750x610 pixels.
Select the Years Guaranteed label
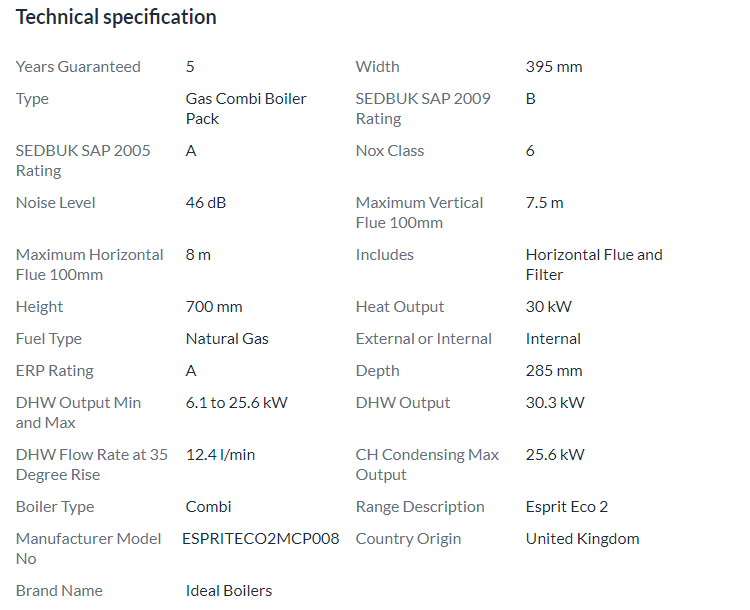click(x=78, y=67)
